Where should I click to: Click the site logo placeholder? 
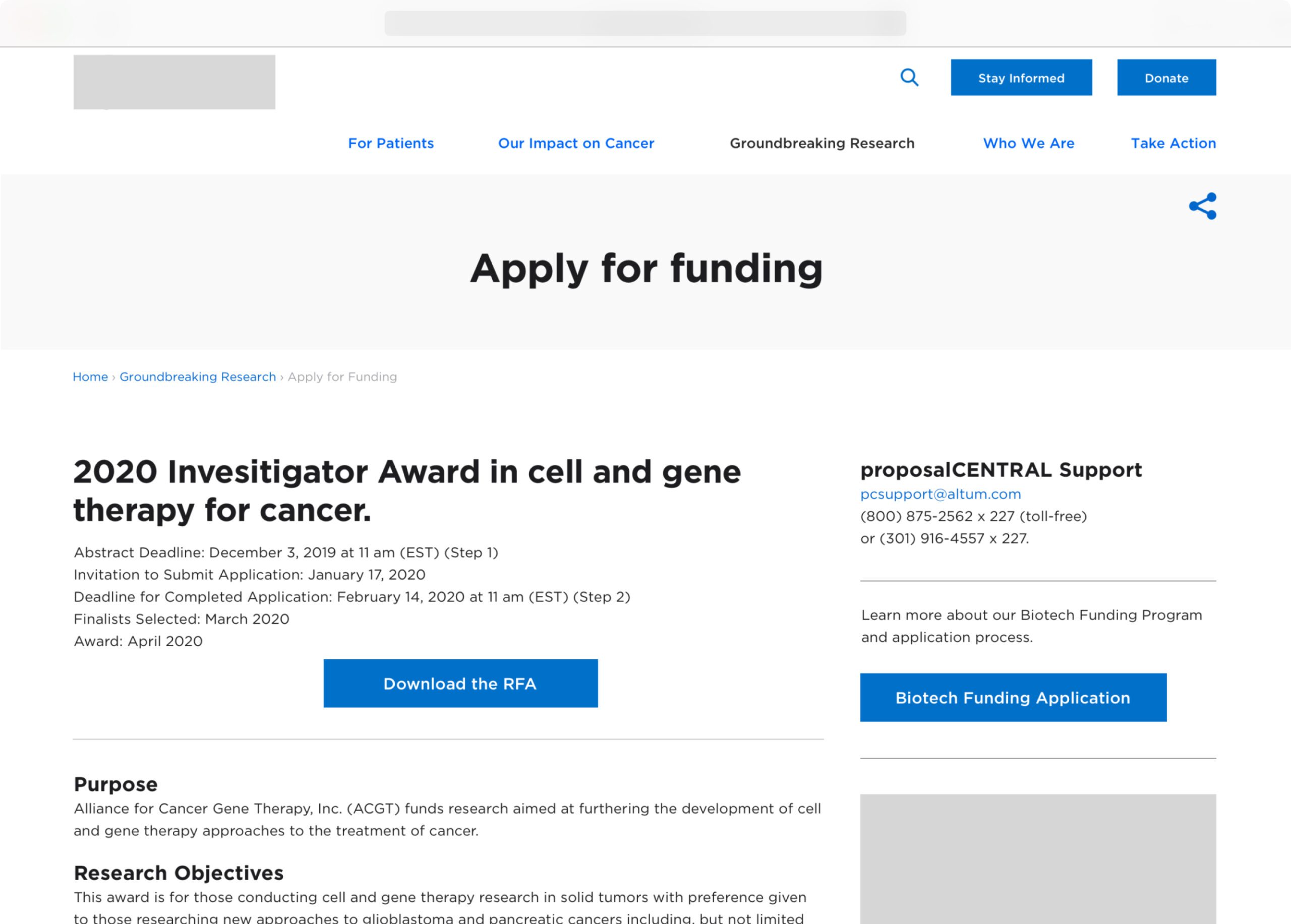(x=174, y=82)
